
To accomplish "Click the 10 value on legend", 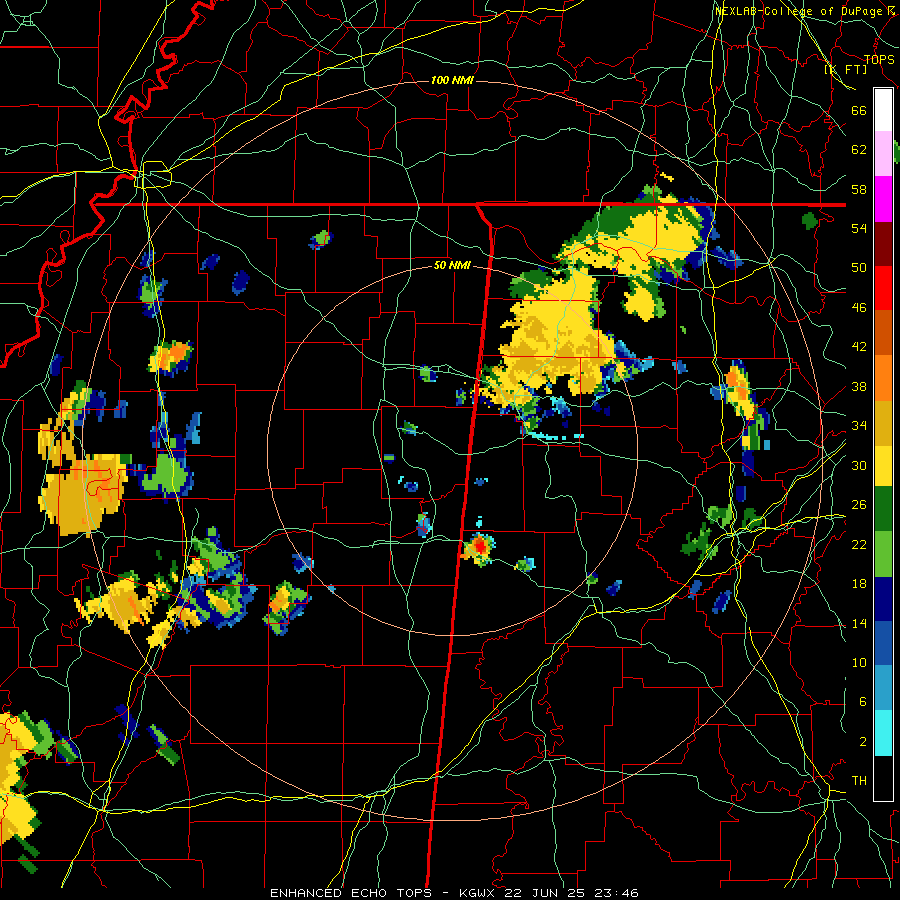I will (x=859, y=662).
